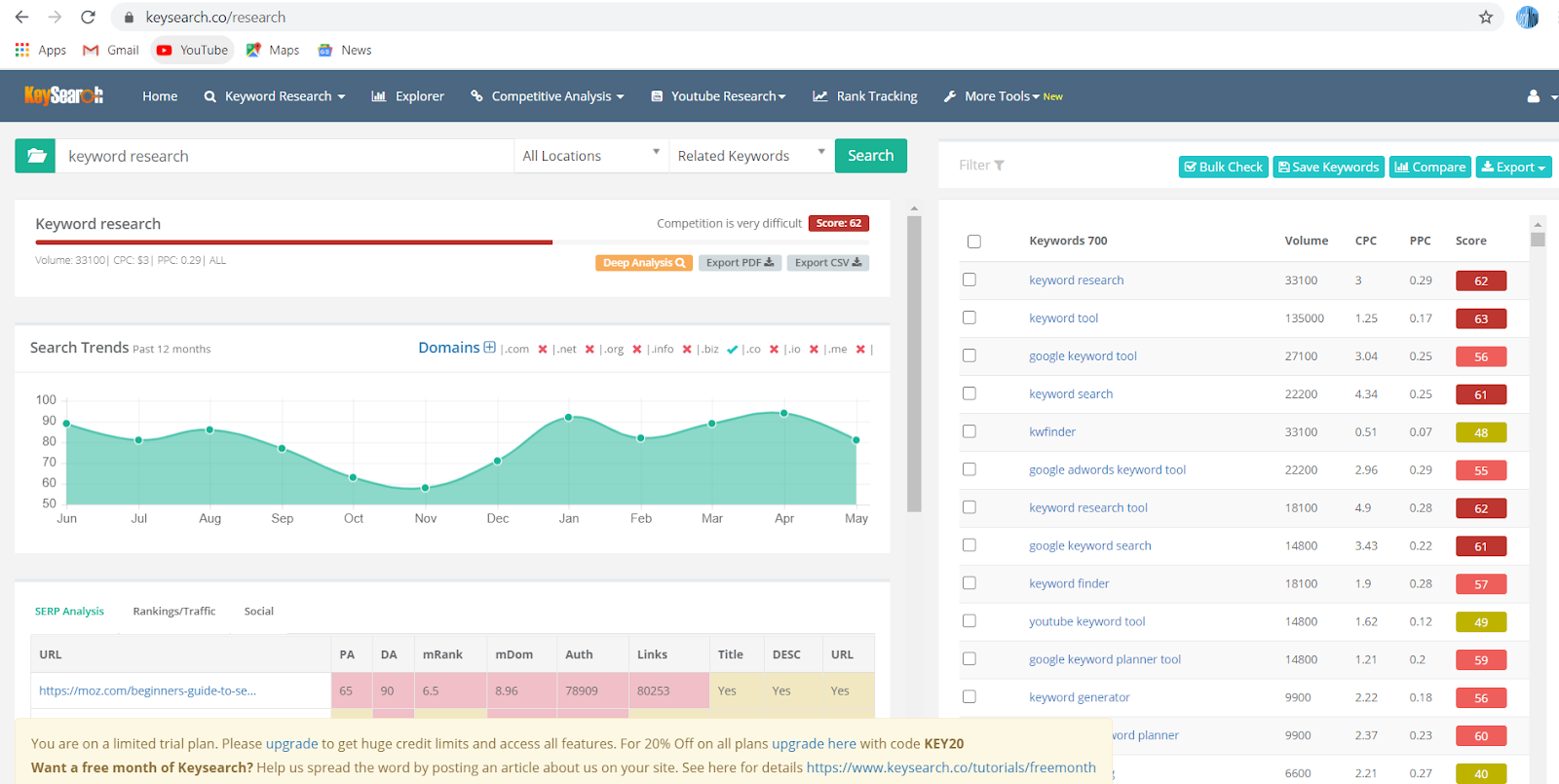Image resolution: width=1559 pixels, height=784 pixels.
Task: Run Deep Analysis for keyword research
Action: [x=644, y=263]
